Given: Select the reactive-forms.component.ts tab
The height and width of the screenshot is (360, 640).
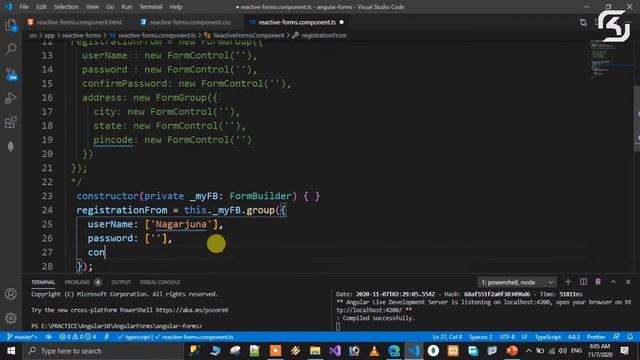Looking at the screenshot, I should (x=297, y=22).
